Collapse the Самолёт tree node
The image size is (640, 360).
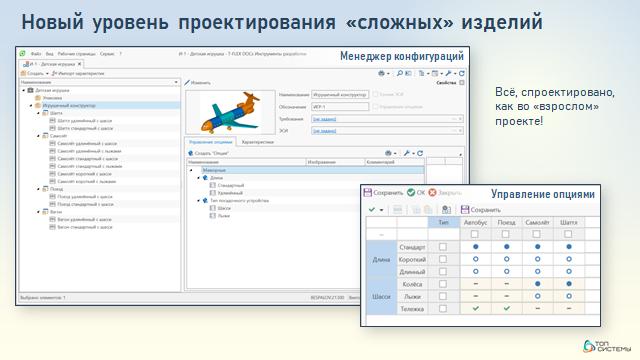(x=39, y=136)
